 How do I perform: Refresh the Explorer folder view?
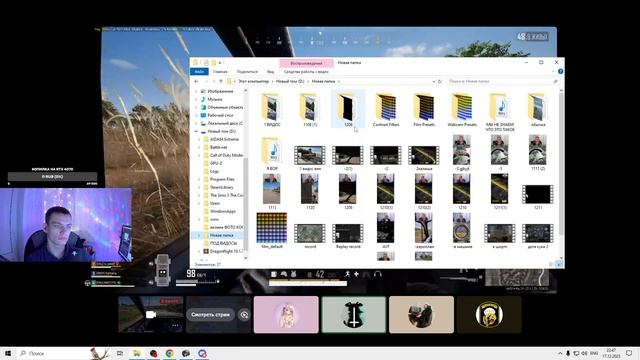[440, 81]
